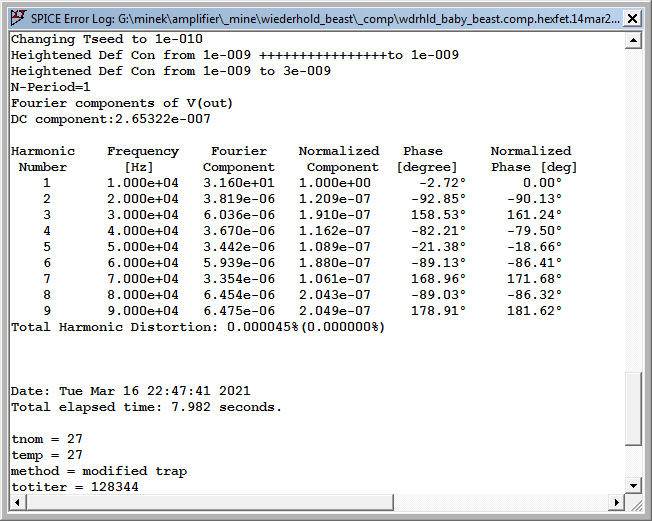Click the 'Changing Tseed to 1e-010' line
This screenshot has height=521, width=652.
click(106, 39)
